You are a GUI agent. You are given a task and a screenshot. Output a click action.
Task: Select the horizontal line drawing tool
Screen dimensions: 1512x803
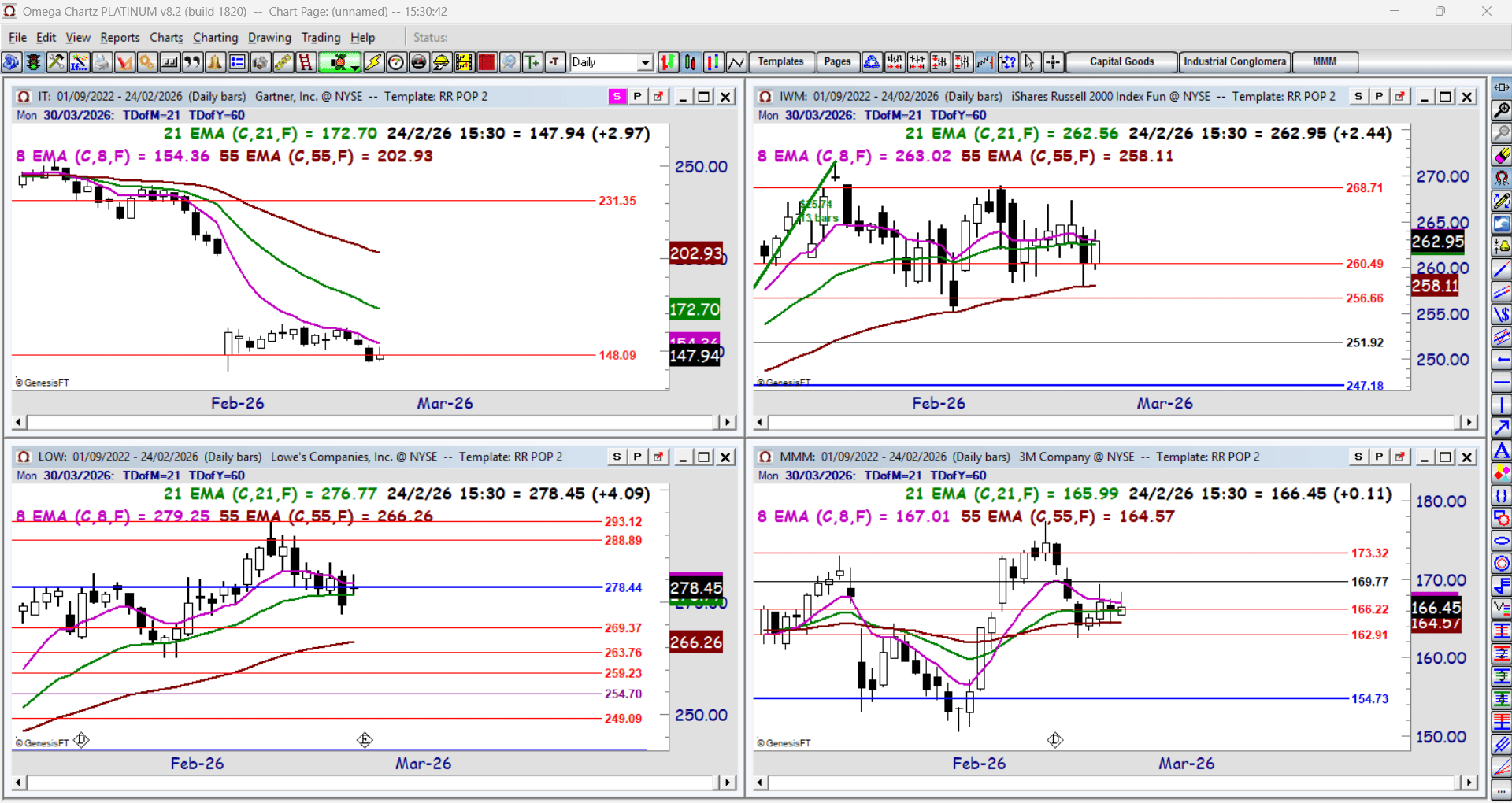pos(1502,383)
